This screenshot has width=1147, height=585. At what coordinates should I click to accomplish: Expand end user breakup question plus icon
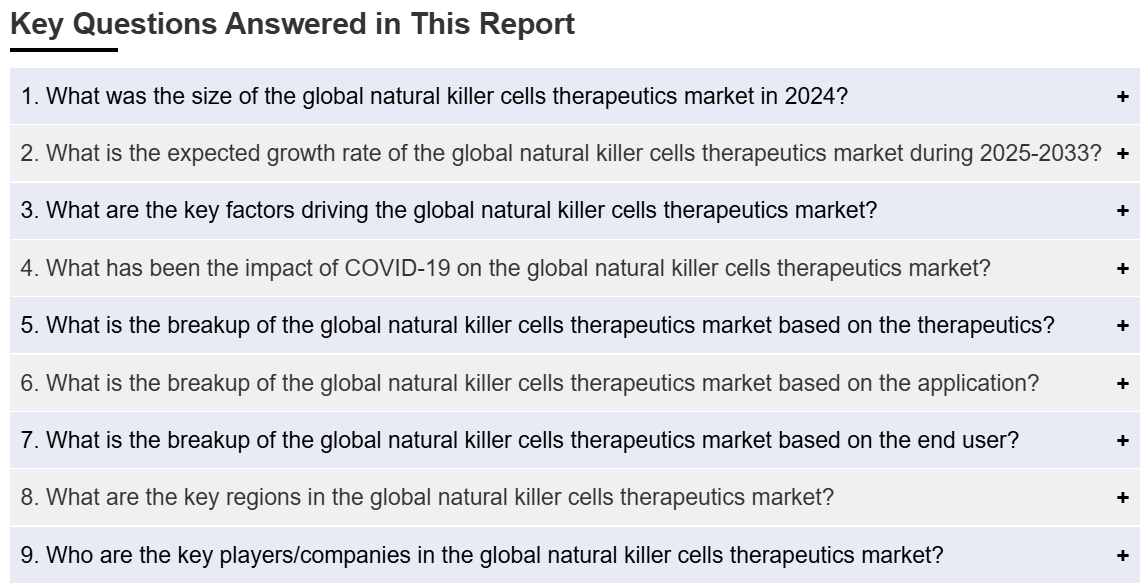tap(1123, 440)
